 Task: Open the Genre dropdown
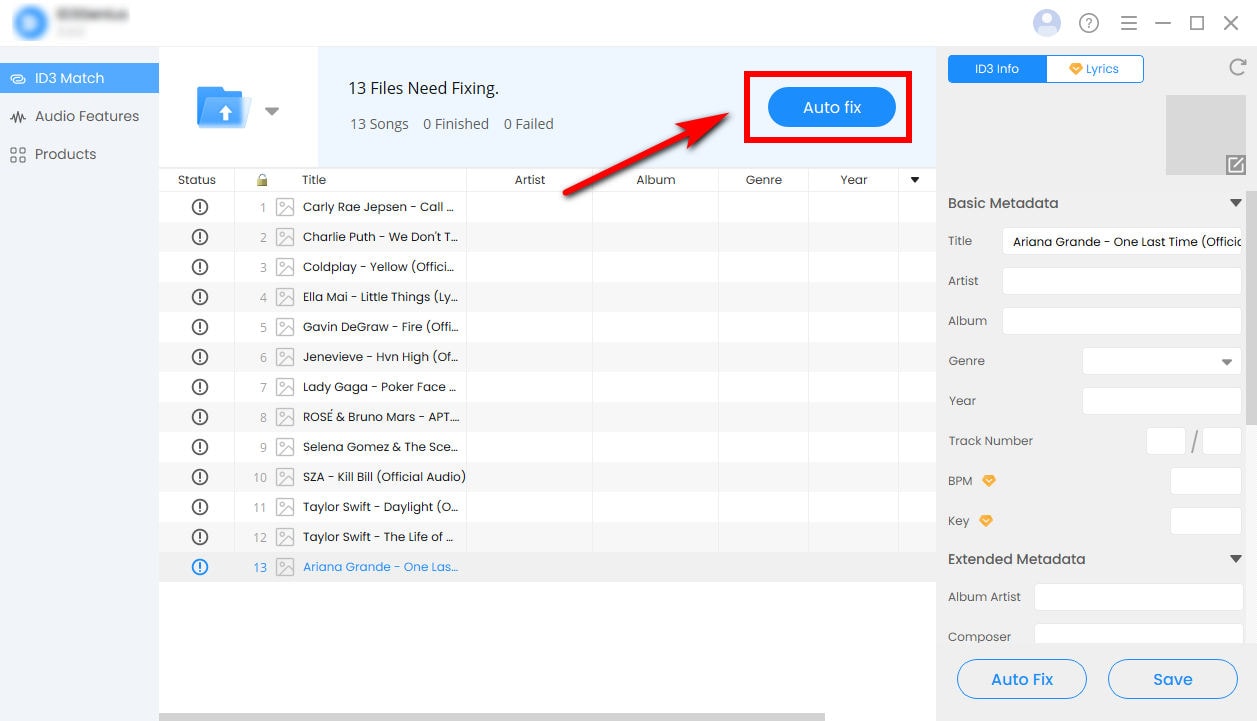pos(1162,361)
